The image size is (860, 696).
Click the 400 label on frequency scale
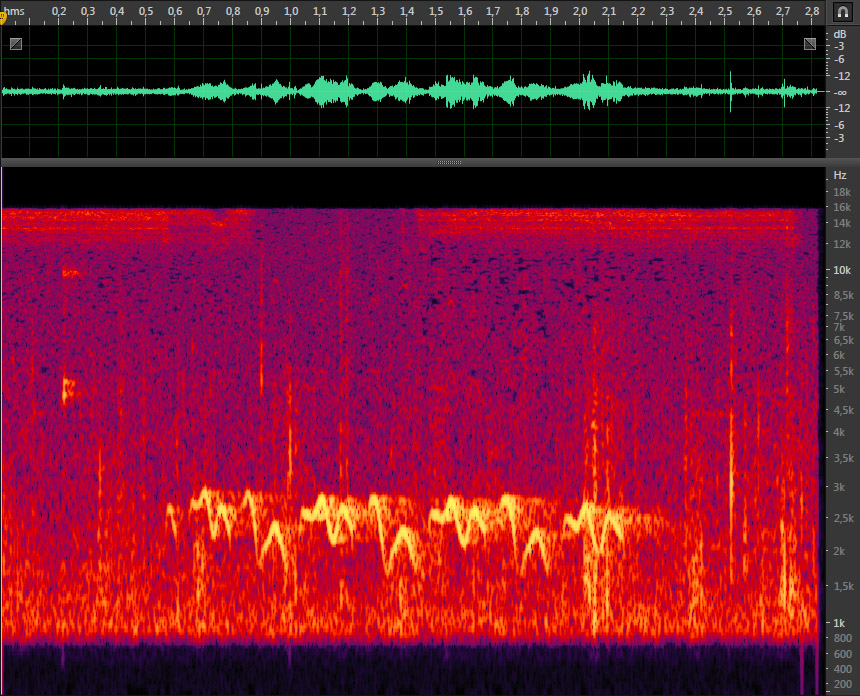(842, 669)
